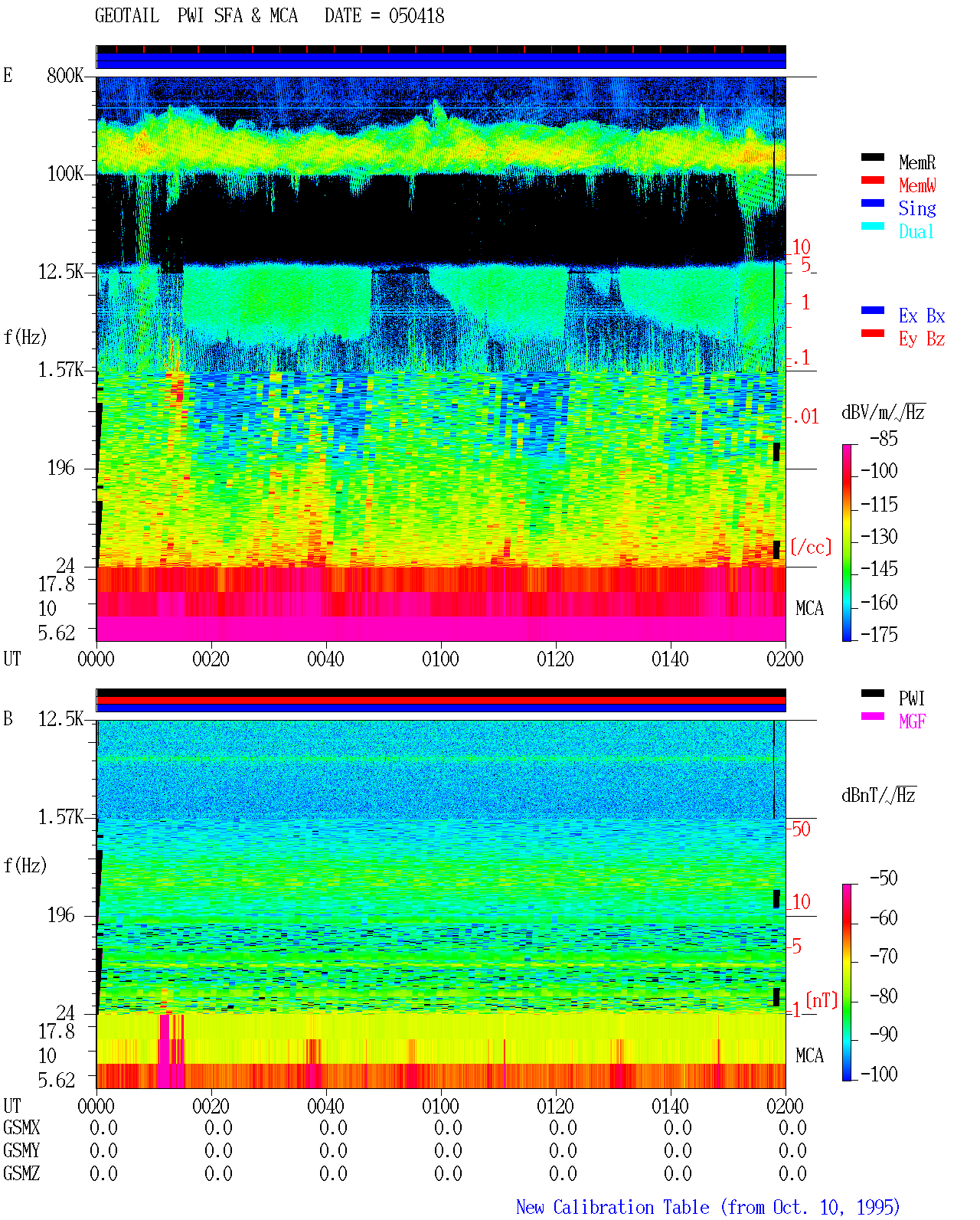
Task: Click the MGF magenta legend swatch
Action: point(873,716)
